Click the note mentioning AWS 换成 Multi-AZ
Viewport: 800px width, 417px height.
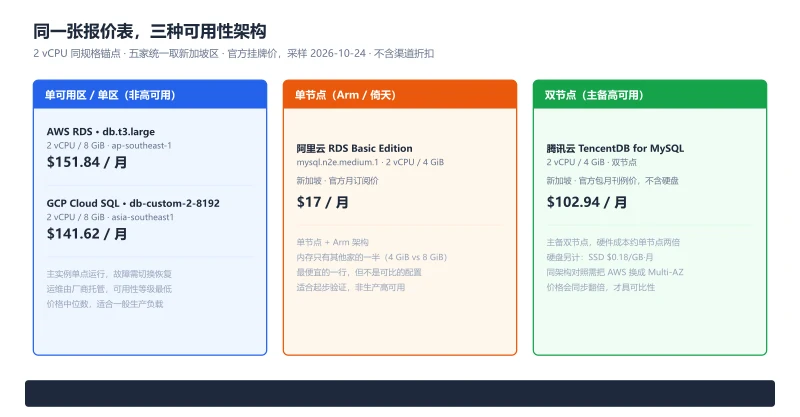615,272
